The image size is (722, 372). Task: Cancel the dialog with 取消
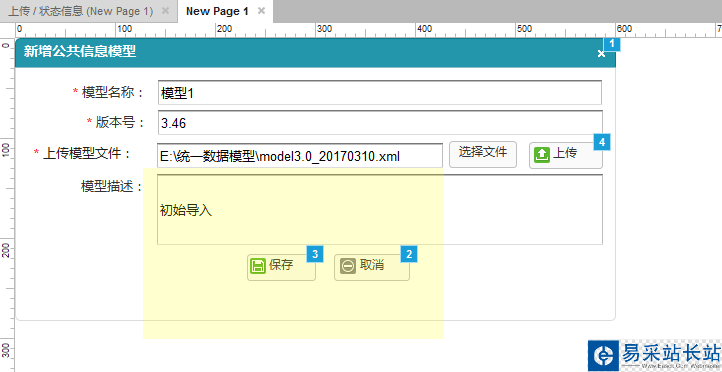pos(372,267)
